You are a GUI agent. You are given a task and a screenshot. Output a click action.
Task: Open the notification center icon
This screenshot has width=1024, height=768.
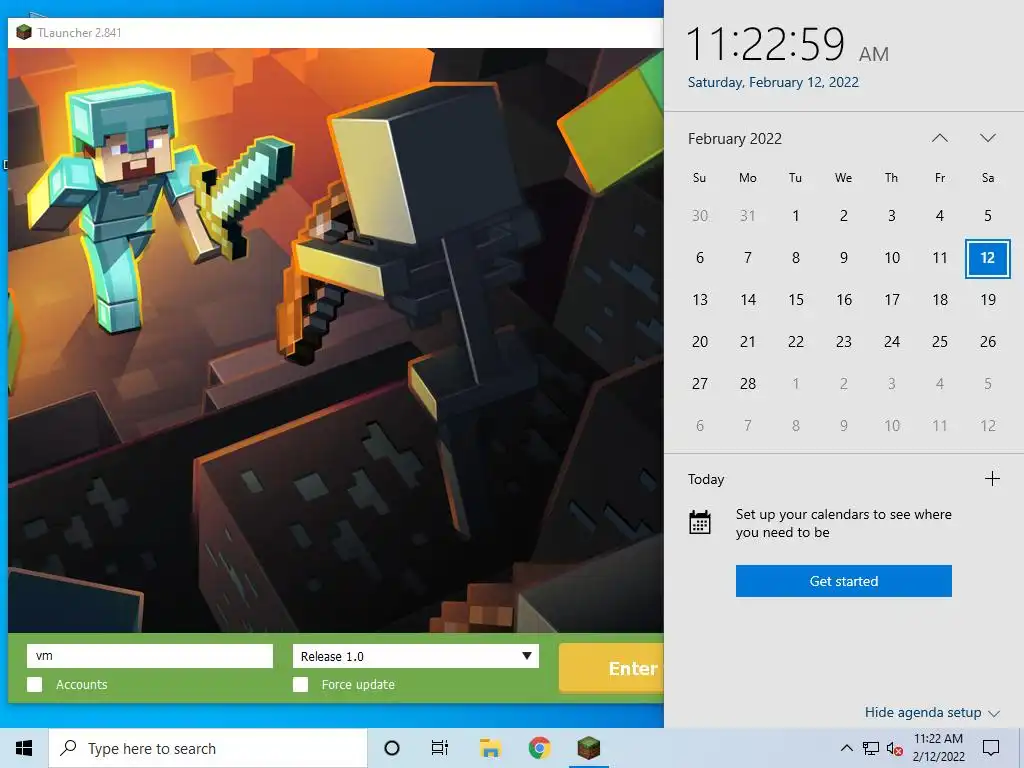point(991,748)
